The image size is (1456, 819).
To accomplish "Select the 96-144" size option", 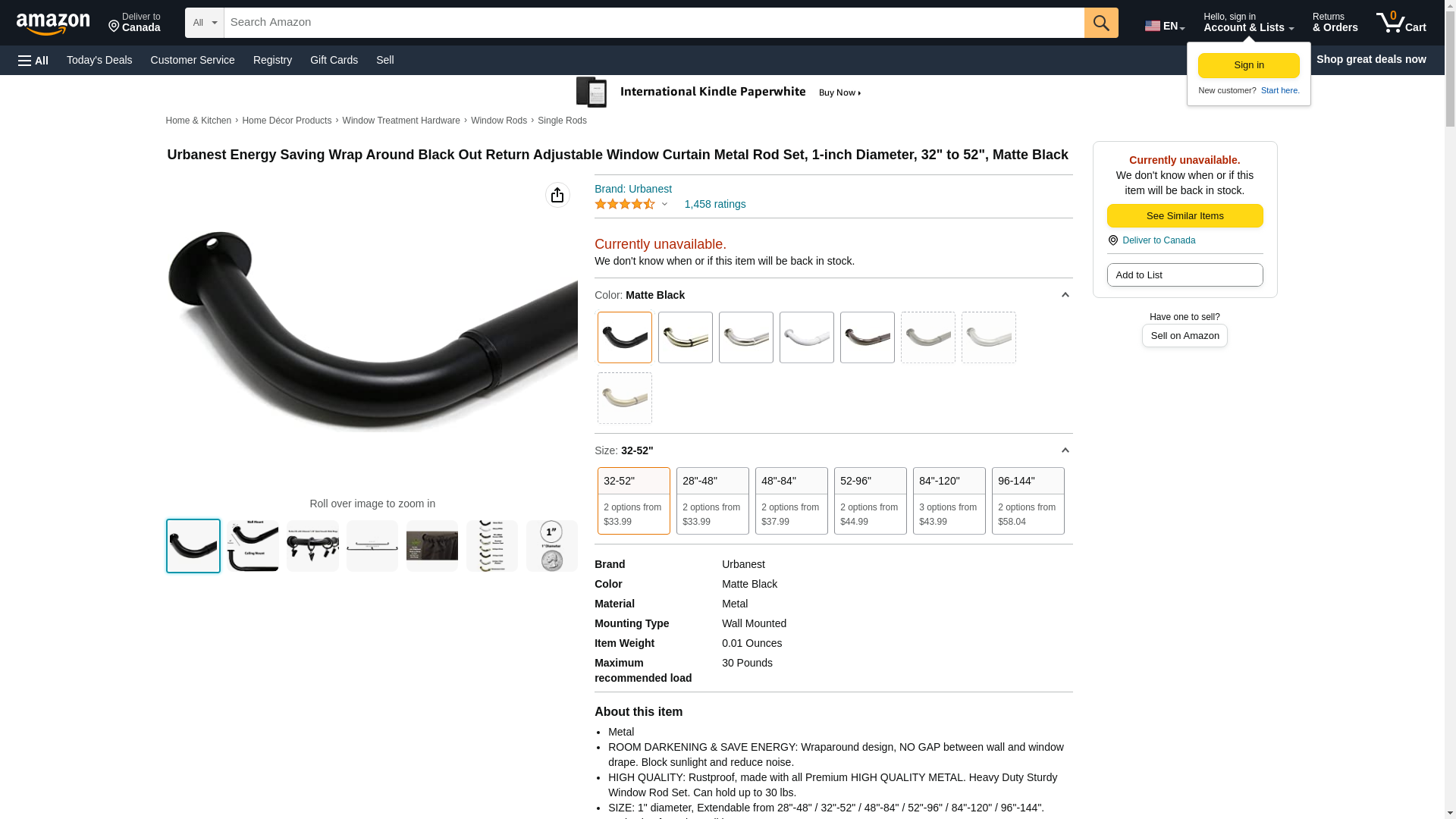I will (x=1028, y=500).
